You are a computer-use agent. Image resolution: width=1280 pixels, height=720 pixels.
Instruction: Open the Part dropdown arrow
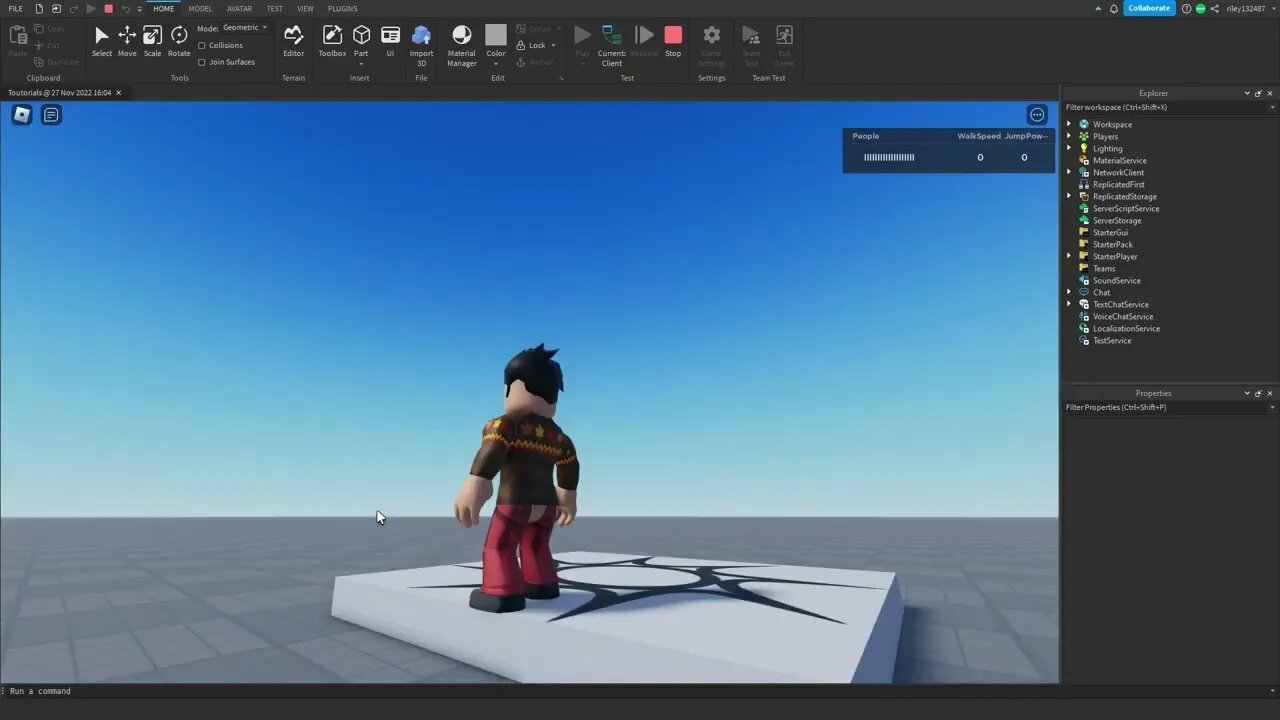(x=361, y=64)
